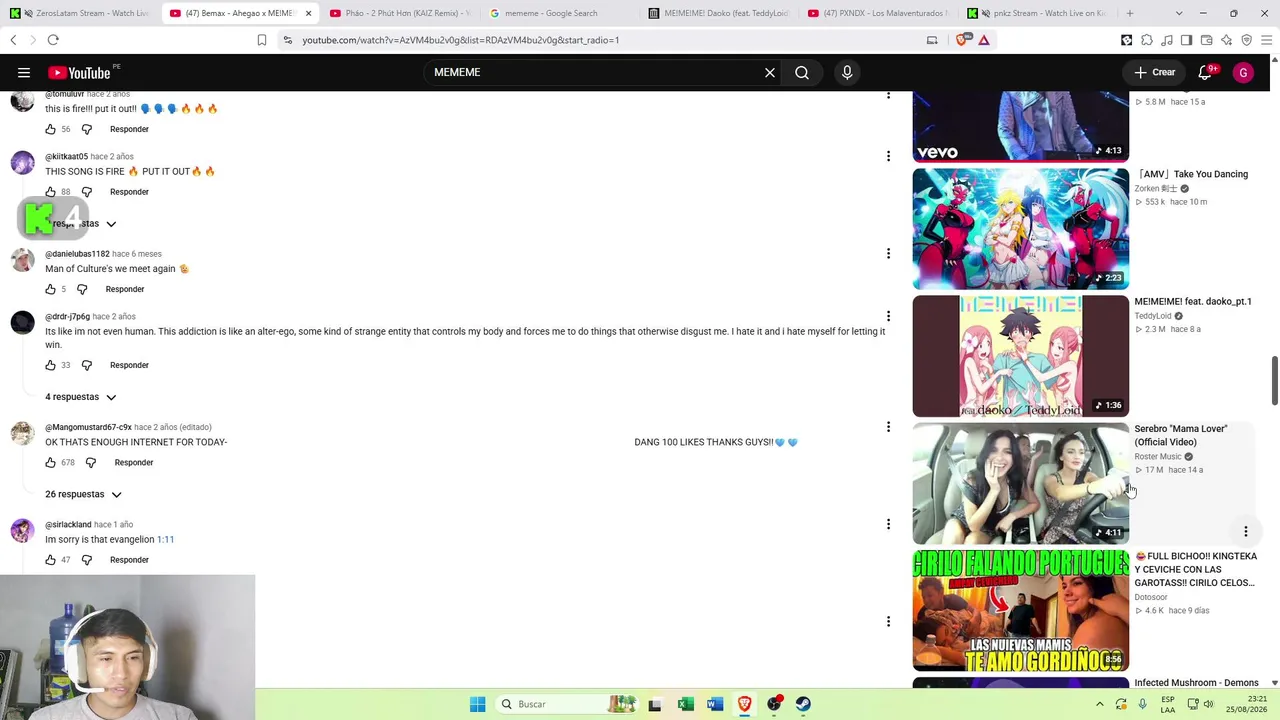Screen dimensions: 1280x720
Task: Like the @tomuluvr comment
Action: click(x=50, y=129)
